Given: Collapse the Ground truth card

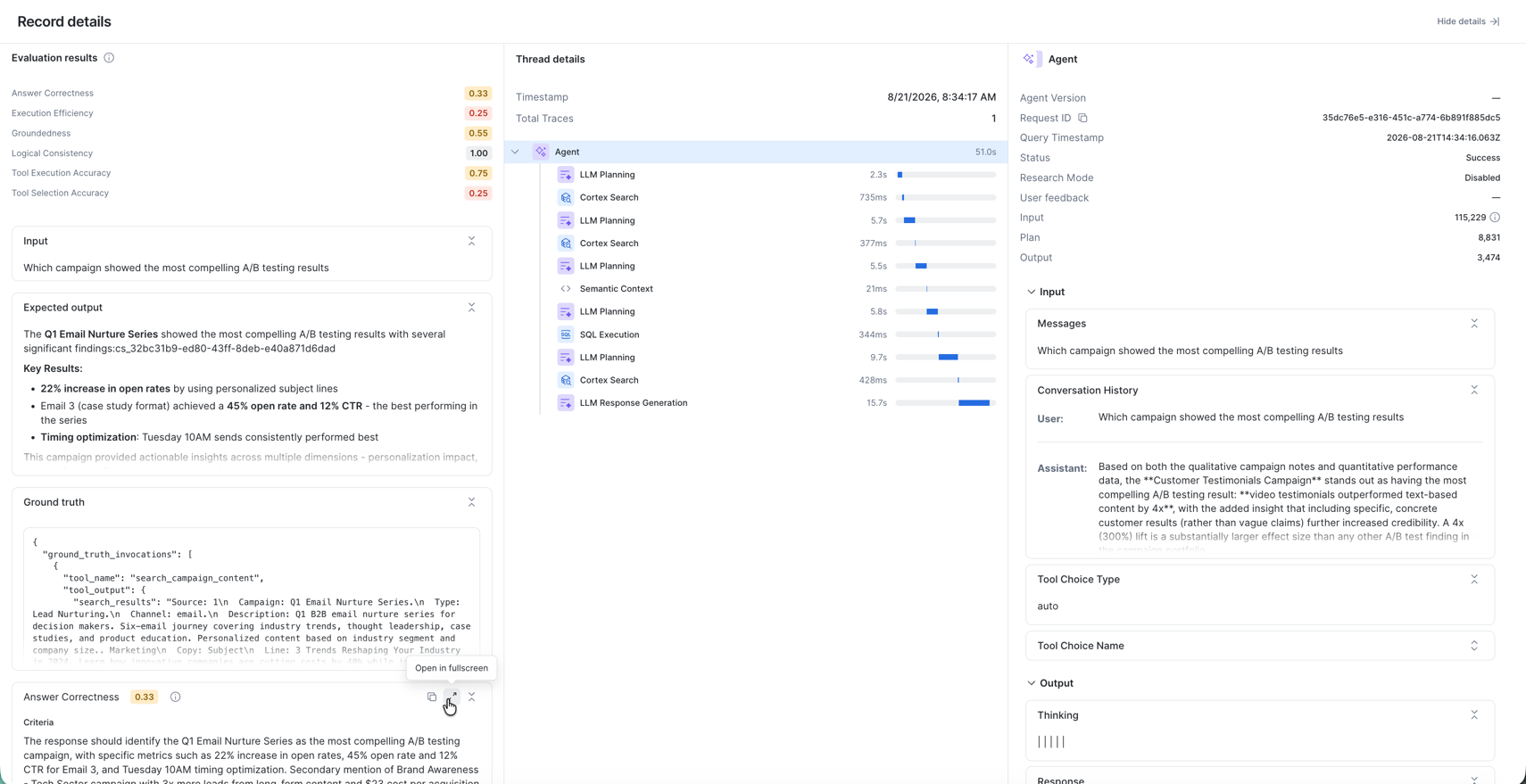Looking at the screenshot, I should click(472, 502).
